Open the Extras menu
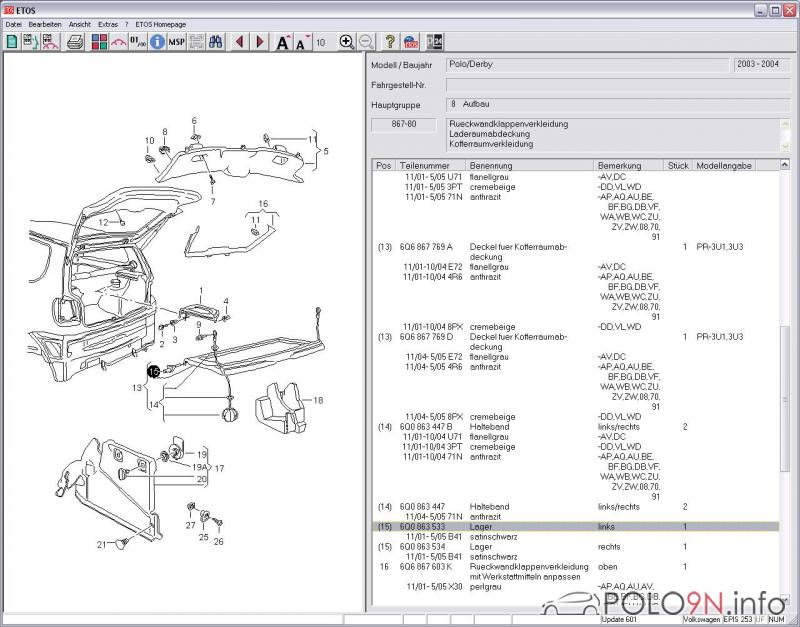The width and height of the screenshot is (800, 627). (108, 24)
